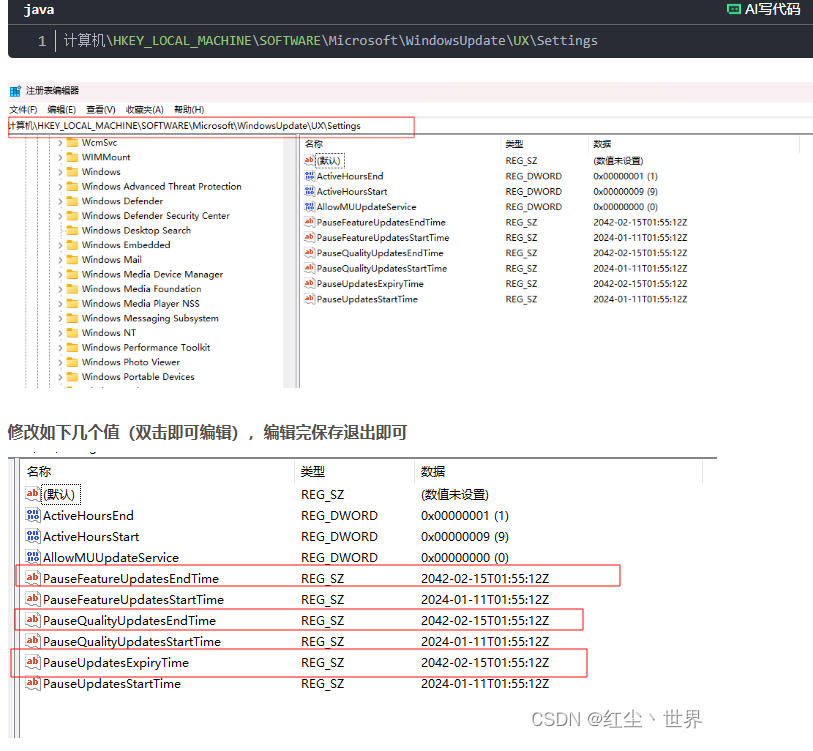Viewport: 813px width, 751px height.
Task: Click the 类型 column header in the lower list
Action: tap(313, 472)
